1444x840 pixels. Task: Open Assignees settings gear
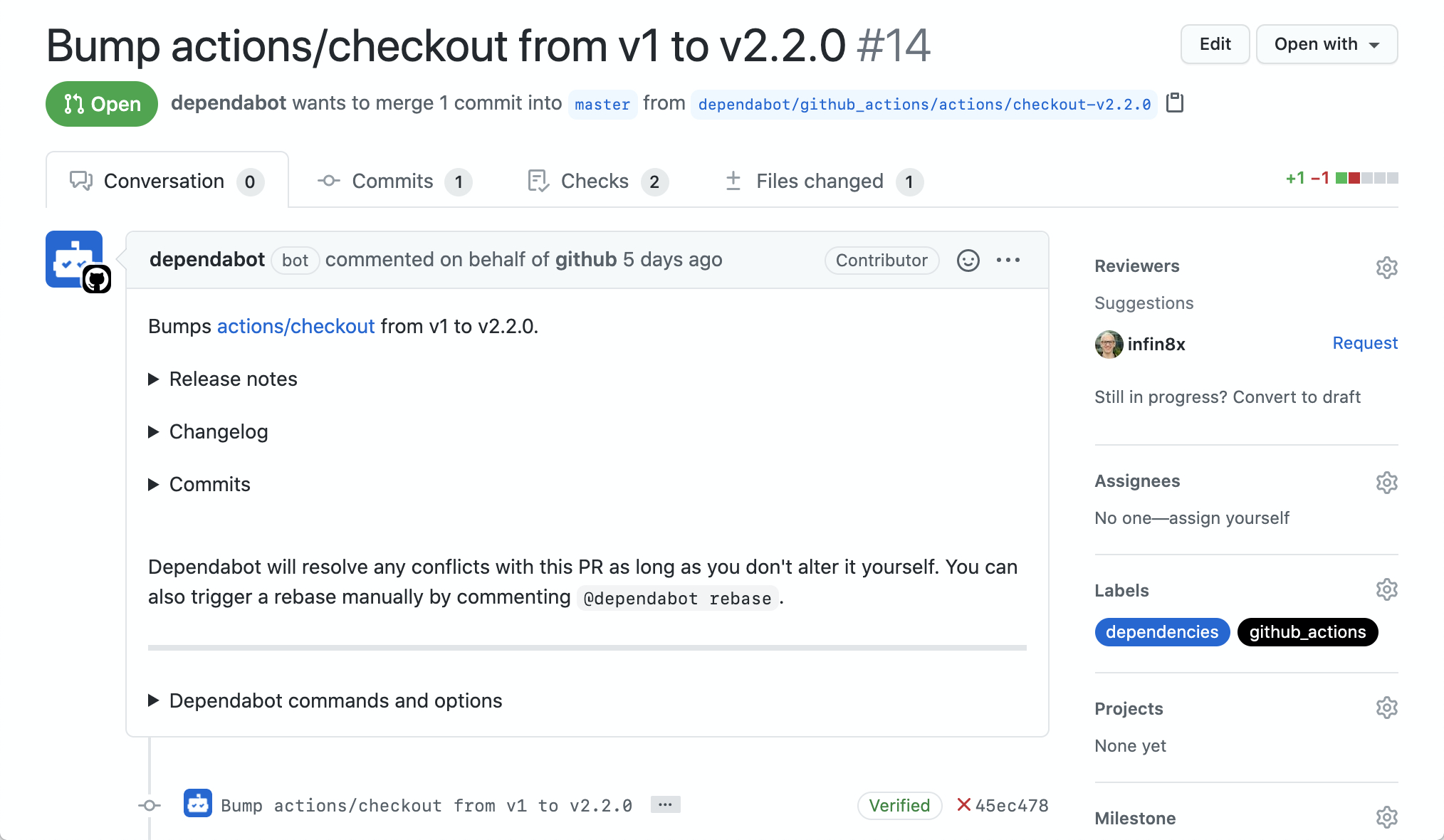[1386, 483]
